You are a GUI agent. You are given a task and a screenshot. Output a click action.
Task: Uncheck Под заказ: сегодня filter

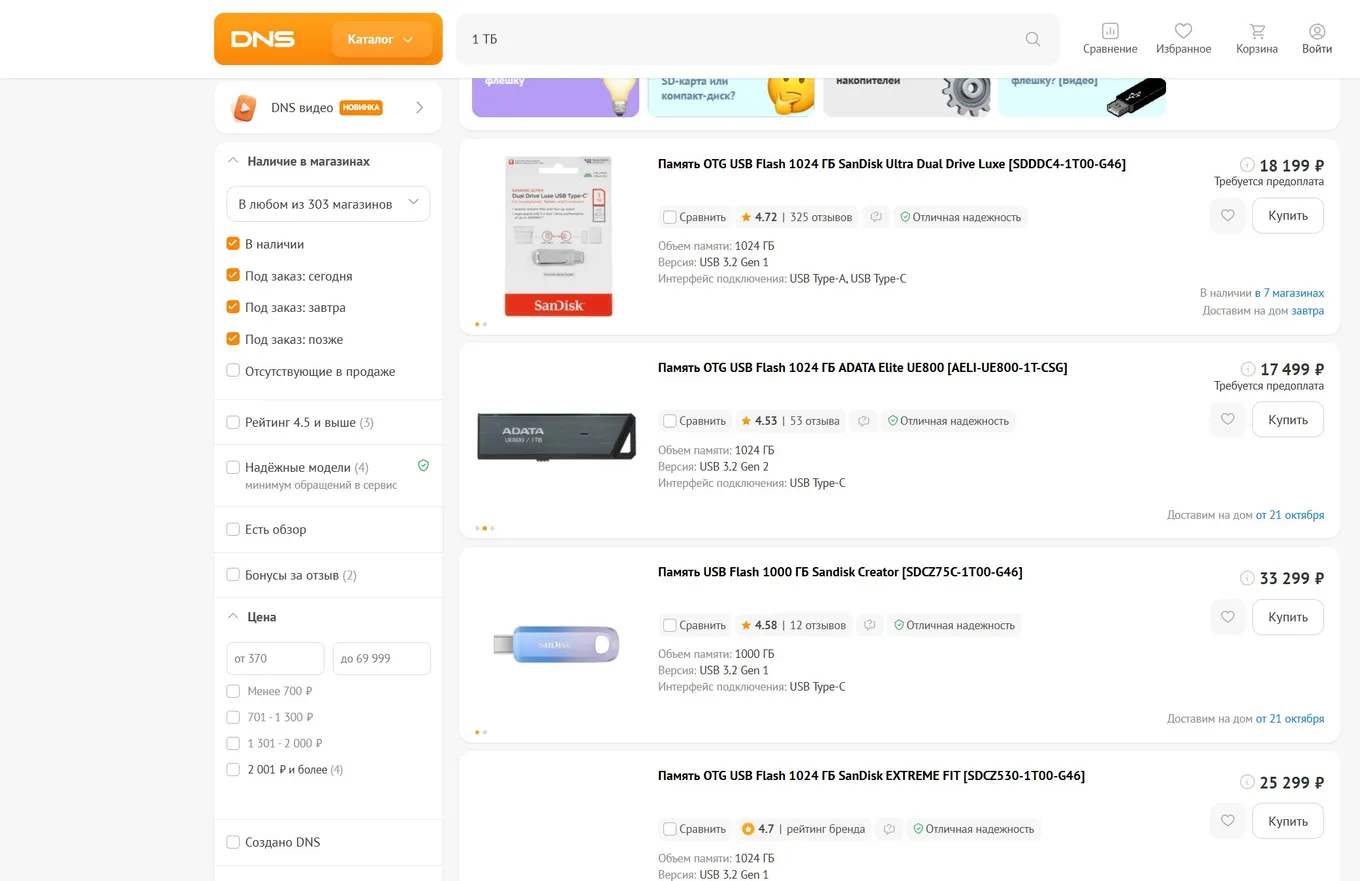pyautogui.click(x=233, y=276)
